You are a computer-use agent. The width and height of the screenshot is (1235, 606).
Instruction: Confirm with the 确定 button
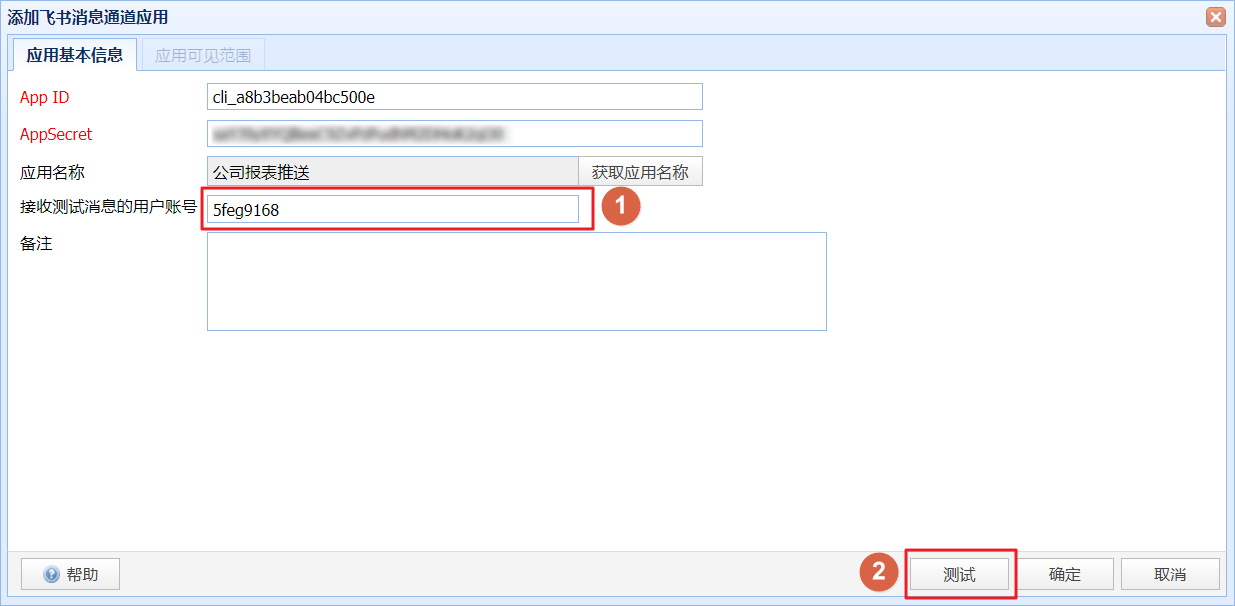[x=1065, y=574]
